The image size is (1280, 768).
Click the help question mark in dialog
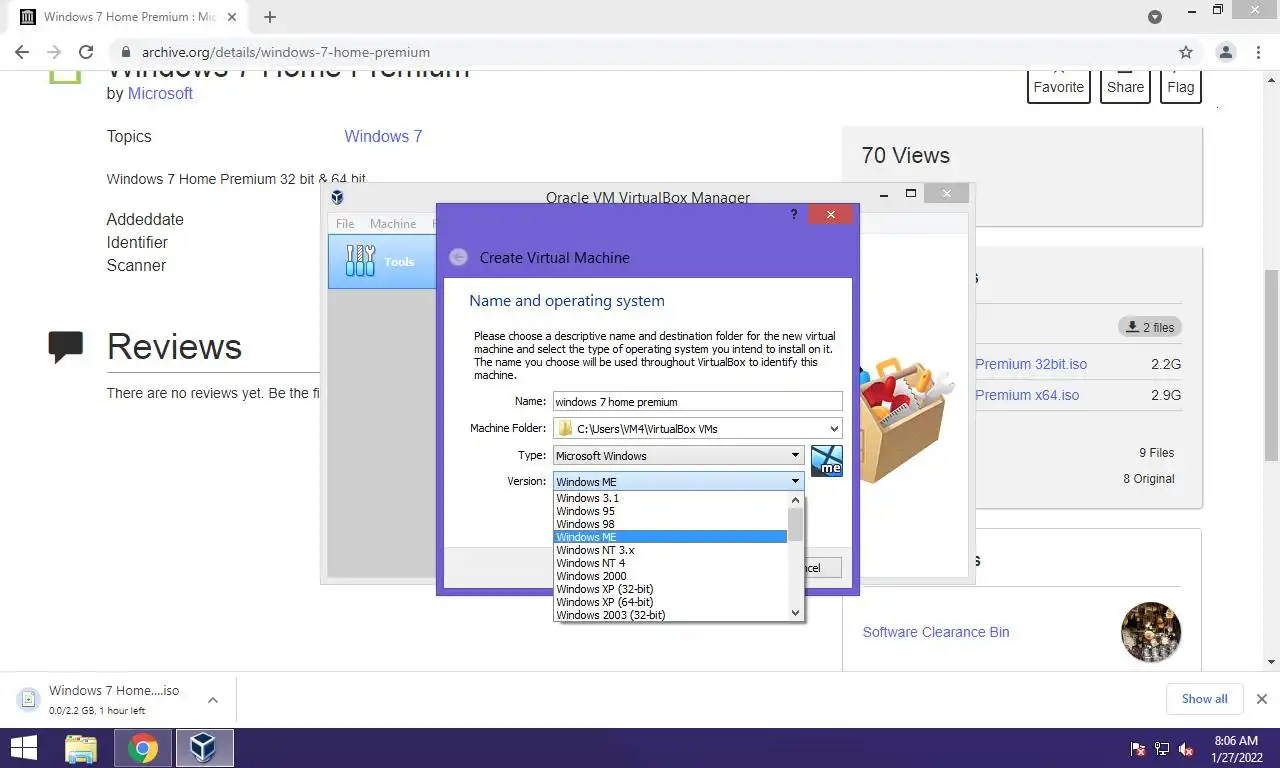tap(794, 214)
